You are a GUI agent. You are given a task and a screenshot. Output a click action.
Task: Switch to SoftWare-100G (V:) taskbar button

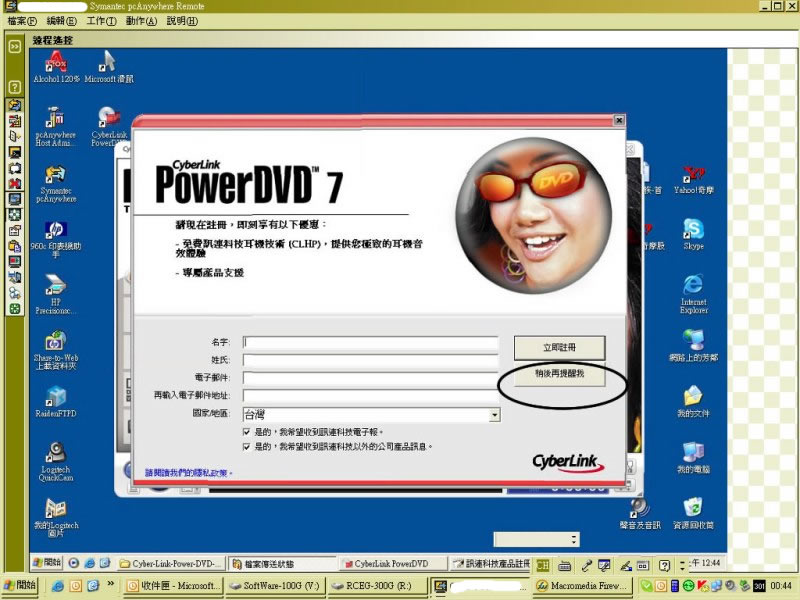point(275,586)
